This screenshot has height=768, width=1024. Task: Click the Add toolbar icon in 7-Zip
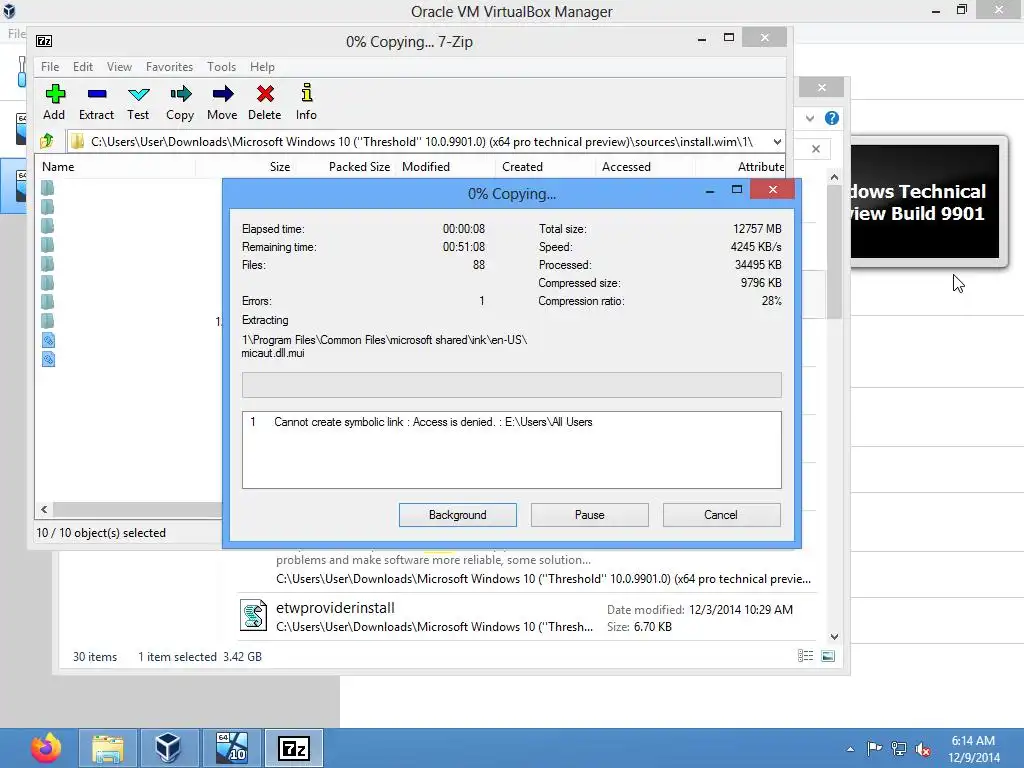(54, 94)
